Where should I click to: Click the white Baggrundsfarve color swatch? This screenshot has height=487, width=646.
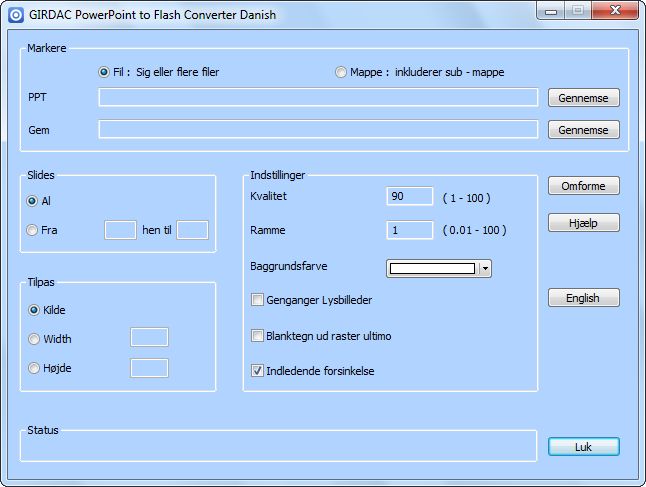tap(432, 269)
